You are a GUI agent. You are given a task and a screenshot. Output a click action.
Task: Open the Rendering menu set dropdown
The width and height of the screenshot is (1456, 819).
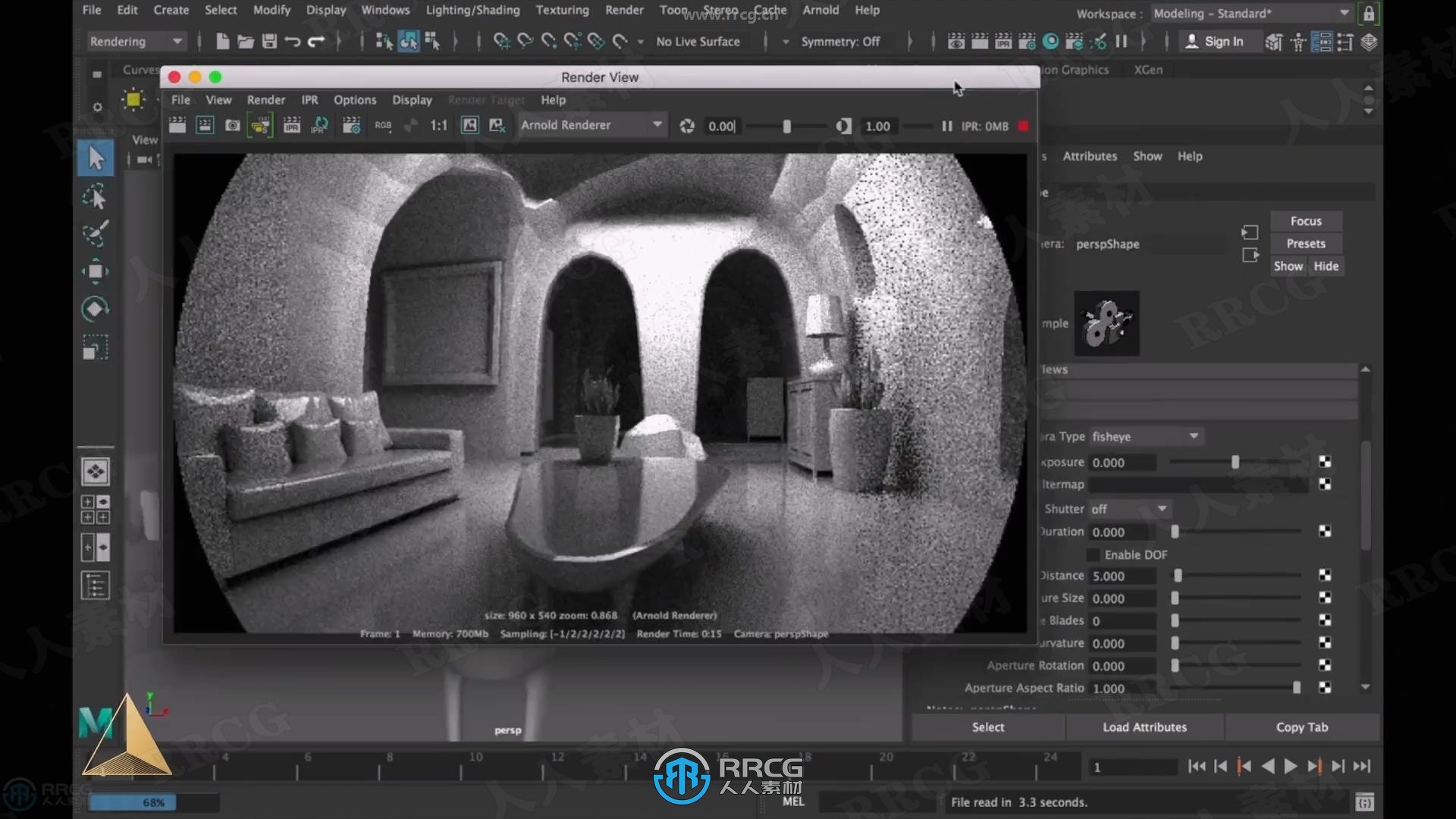pyautogui.click(x=135, y=42)
